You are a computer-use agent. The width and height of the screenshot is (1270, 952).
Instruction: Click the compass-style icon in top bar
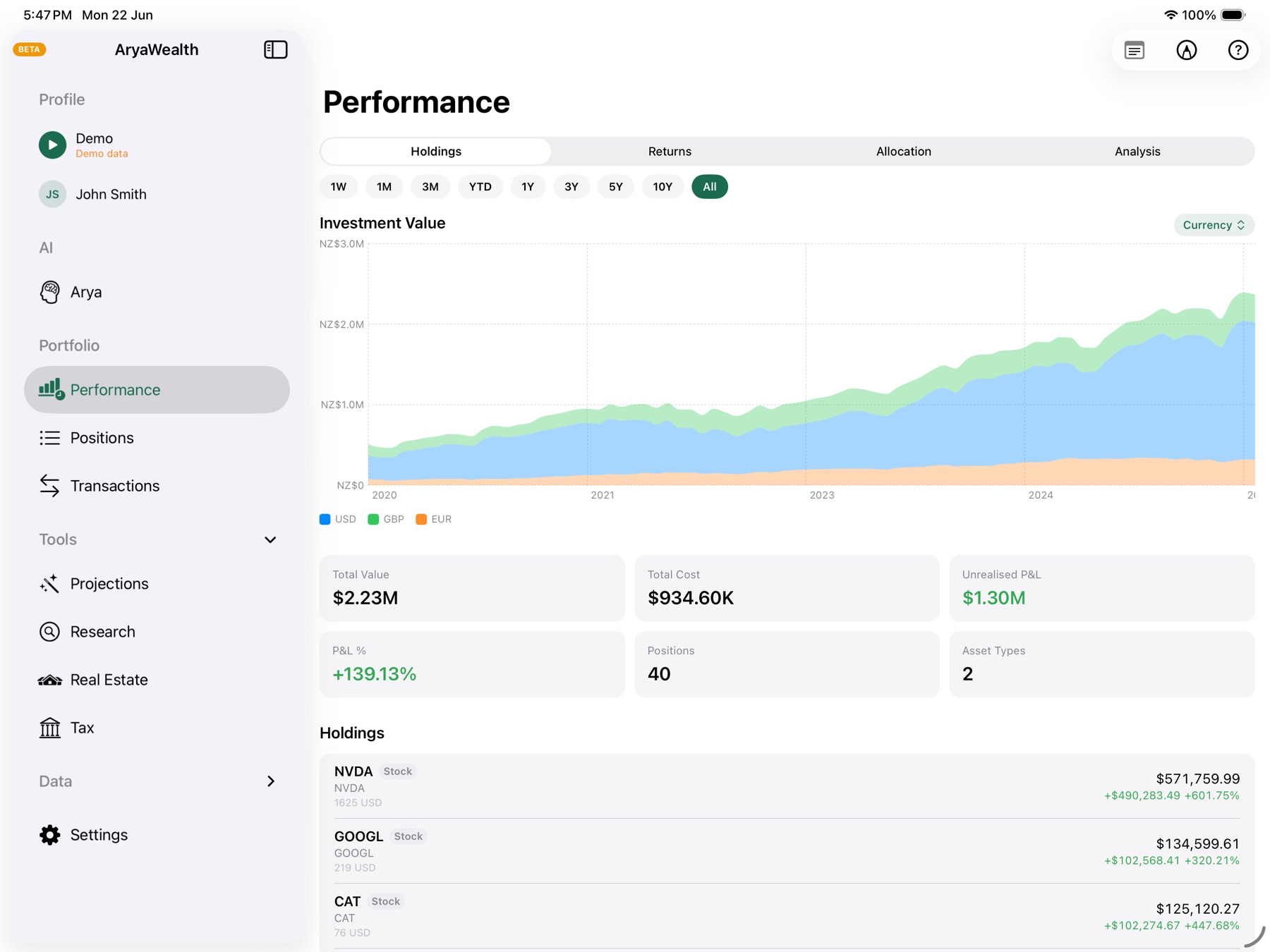(x=1186, y=50)
